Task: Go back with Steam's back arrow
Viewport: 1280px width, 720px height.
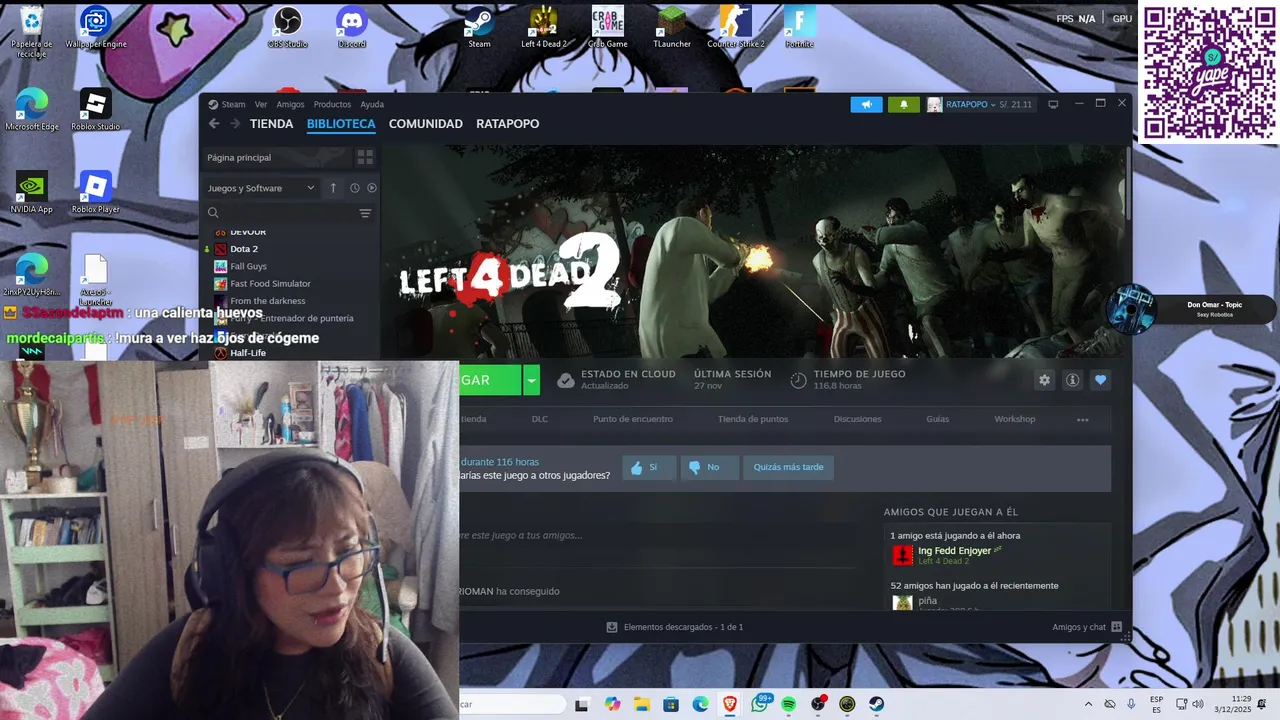Action: 214,124
